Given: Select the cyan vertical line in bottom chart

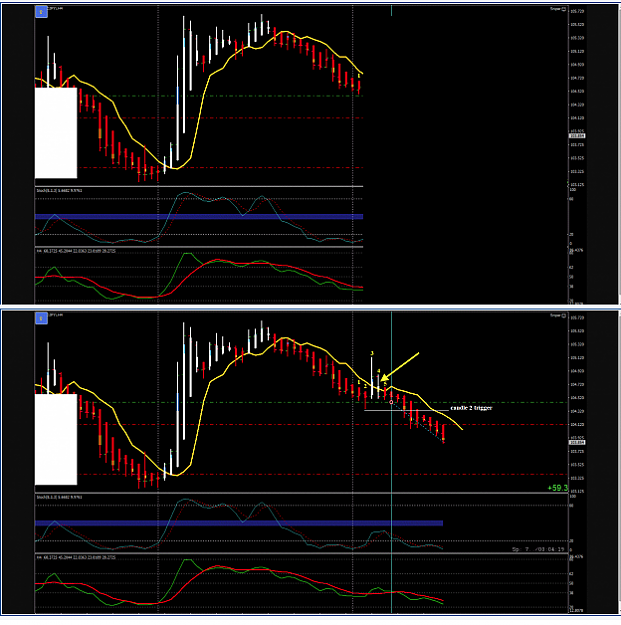Looking at the screenshot, I should pyautogui.click(x=391, y=462).
